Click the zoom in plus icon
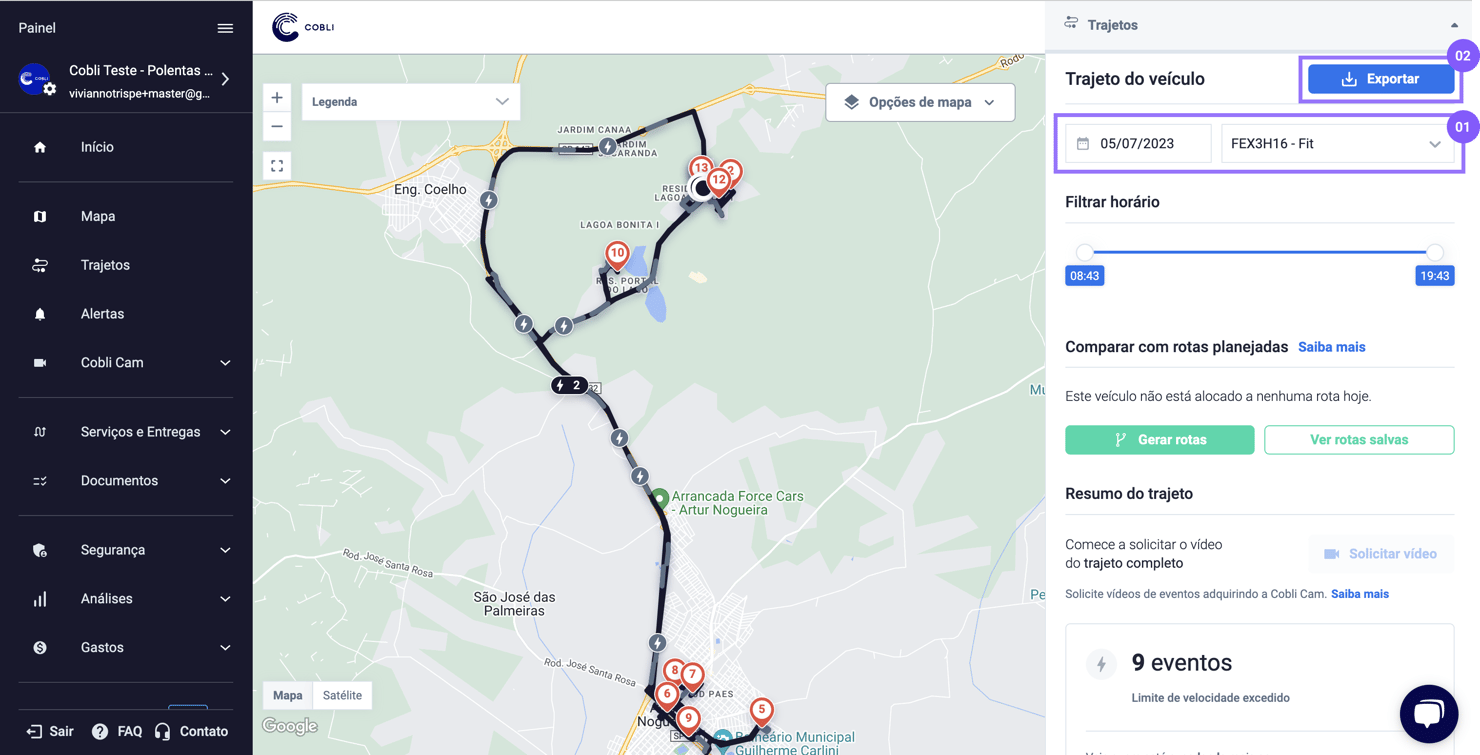 276,97
